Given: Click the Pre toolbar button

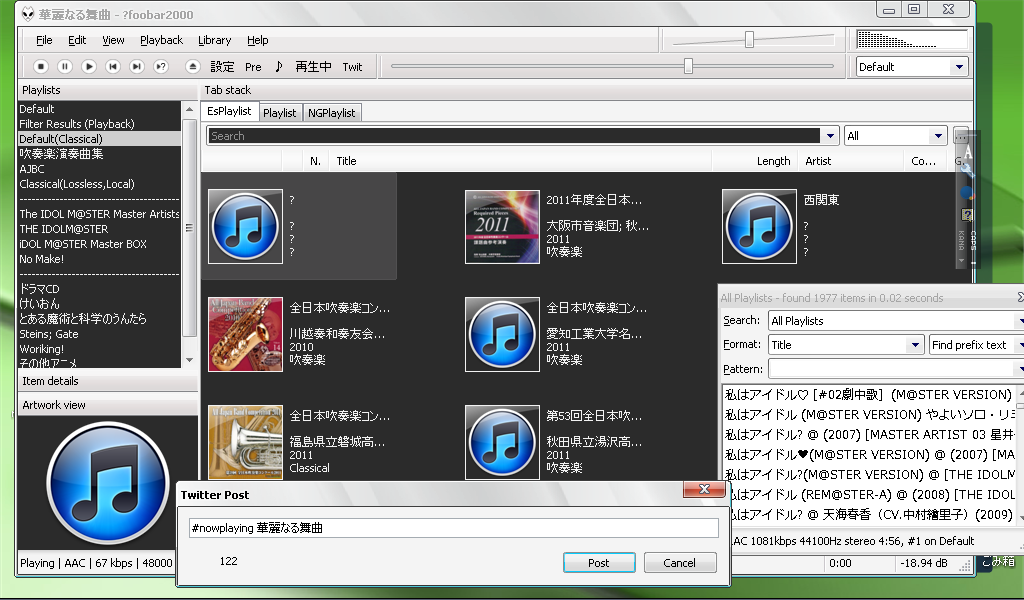Looking at the screenshot, I should coord(253,67).
